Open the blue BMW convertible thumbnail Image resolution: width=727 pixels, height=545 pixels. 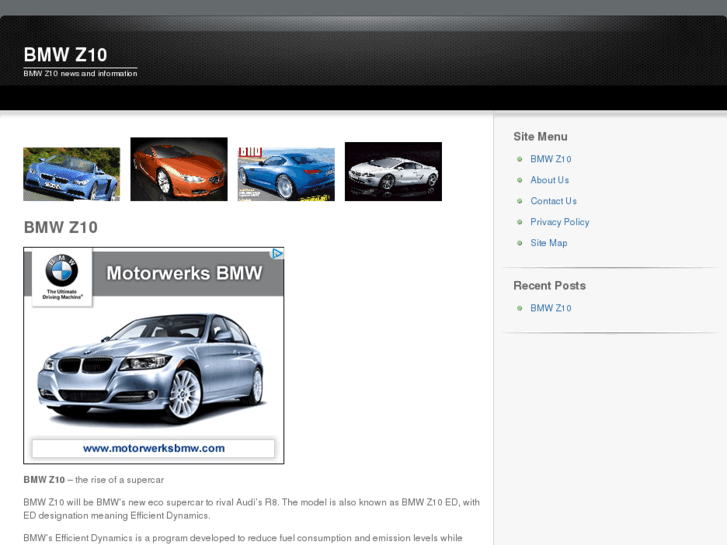tap(71, 174)
